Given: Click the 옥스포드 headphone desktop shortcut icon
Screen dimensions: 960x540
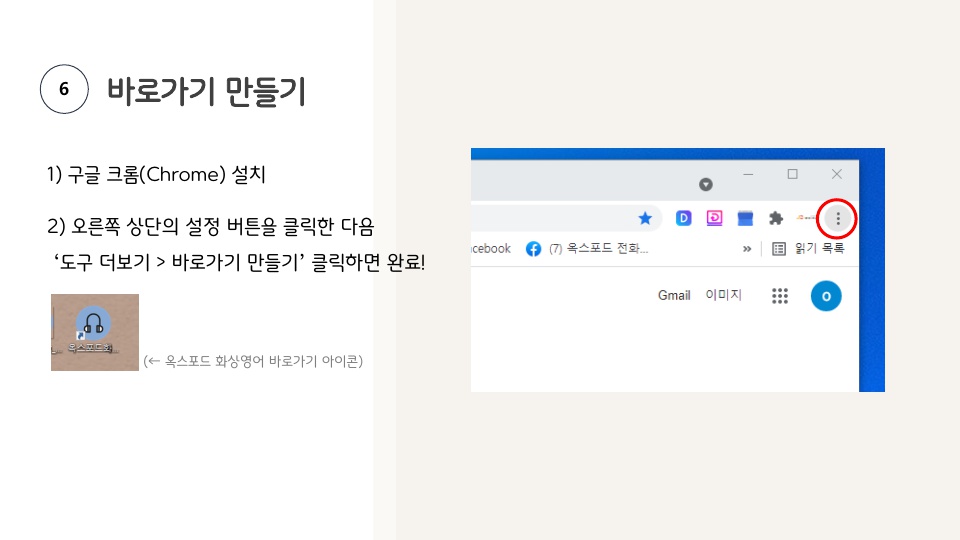Looking at the screenshot, I should tap(92, 327).
